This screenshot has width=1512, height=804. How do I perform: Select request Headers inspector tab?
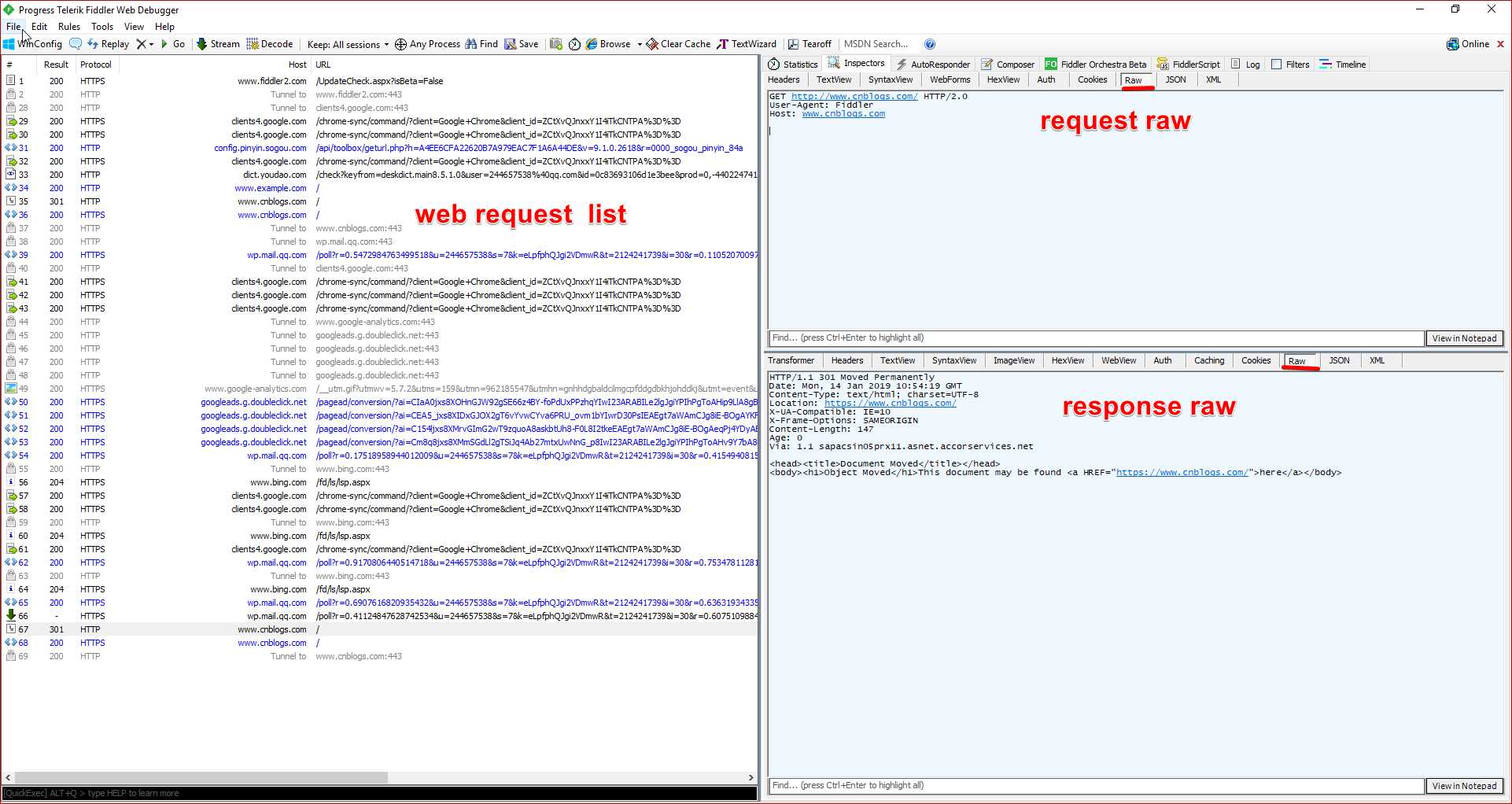tap(784, 79)
